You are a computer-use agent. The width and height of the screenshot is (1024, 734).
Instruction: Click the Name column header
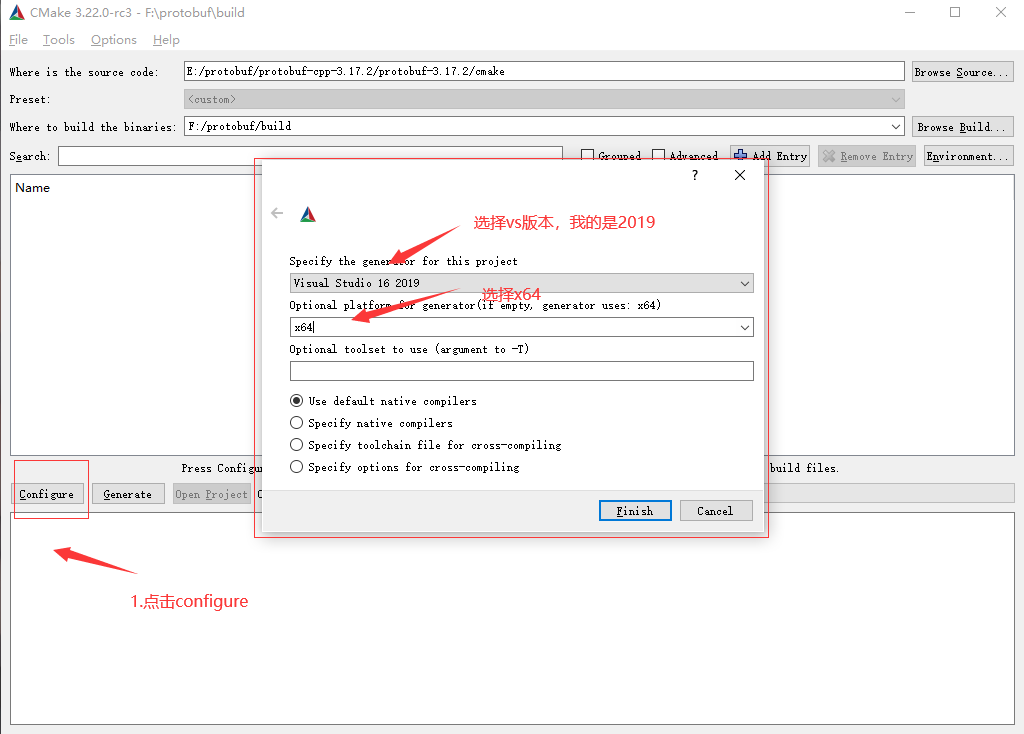[x=33, y=188]
